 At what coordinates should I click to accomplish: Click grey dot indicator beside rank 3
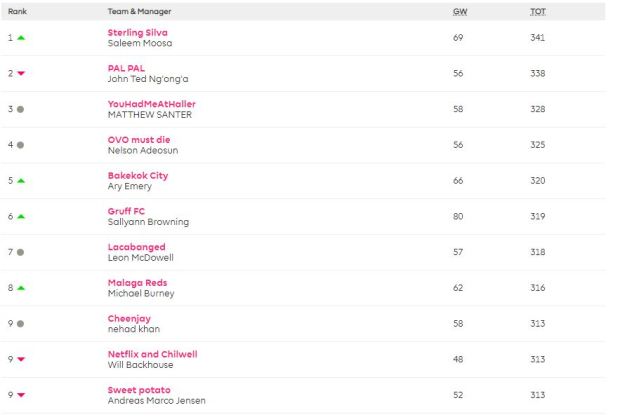point(21,109)
